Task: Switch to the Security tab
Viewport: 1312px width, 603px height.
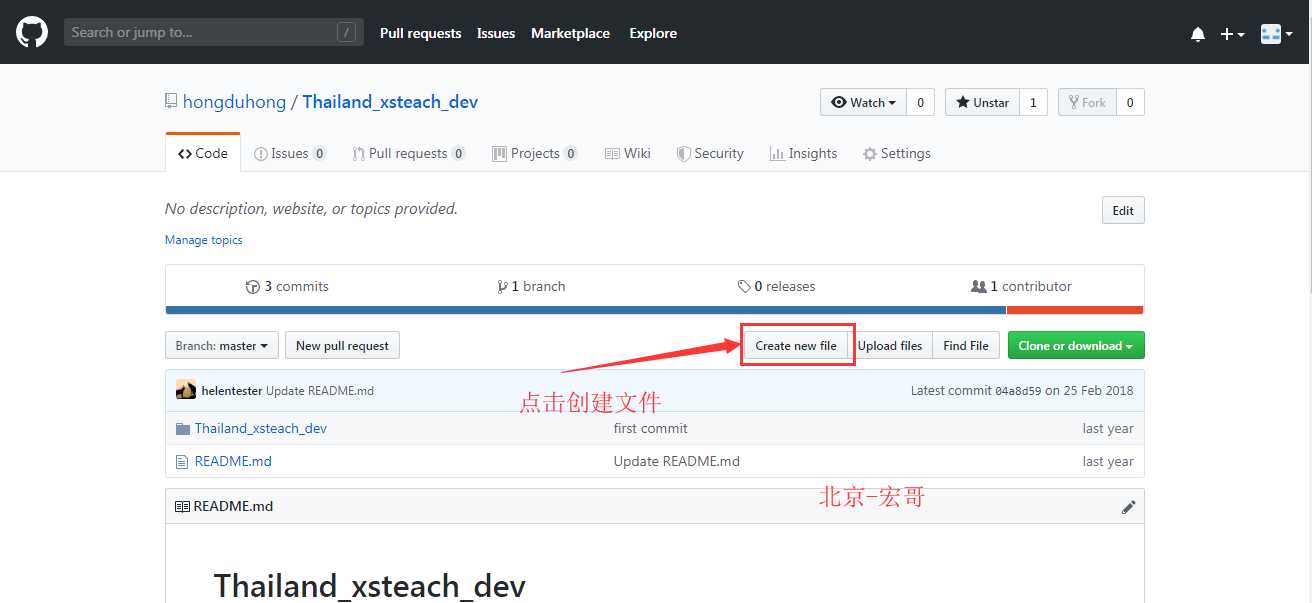Action: click(710, 153)
